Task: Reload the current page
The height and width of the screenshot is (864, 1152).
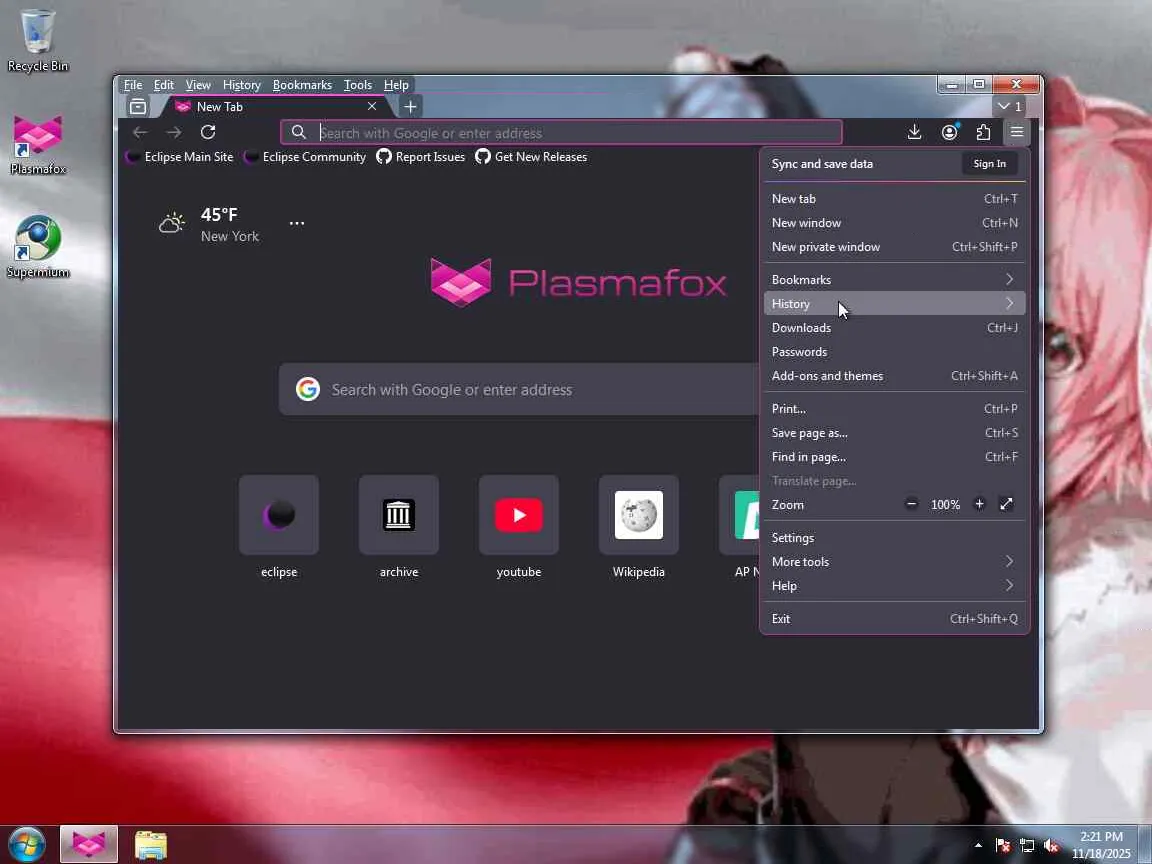Action: [x=208, y=132]
